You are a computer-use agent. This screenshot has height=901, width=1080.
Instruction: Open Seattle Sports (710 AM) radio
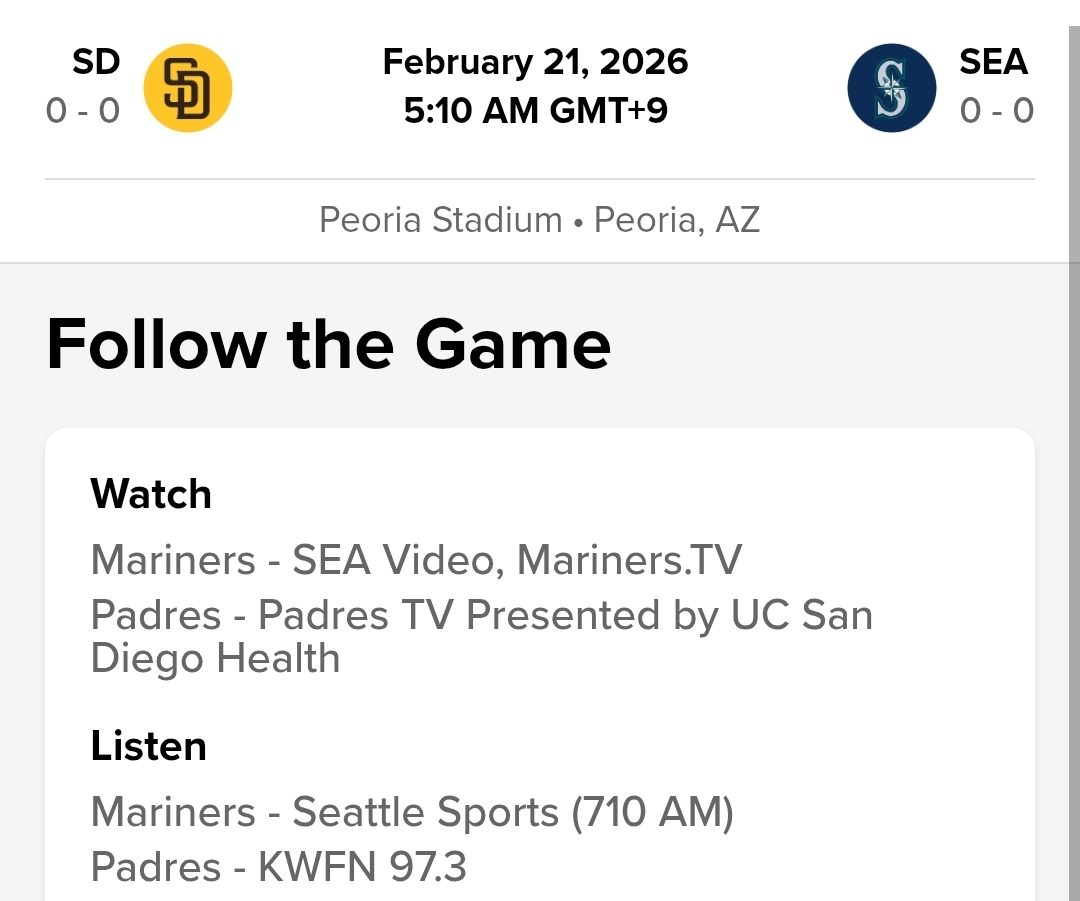tap(513, 812)
